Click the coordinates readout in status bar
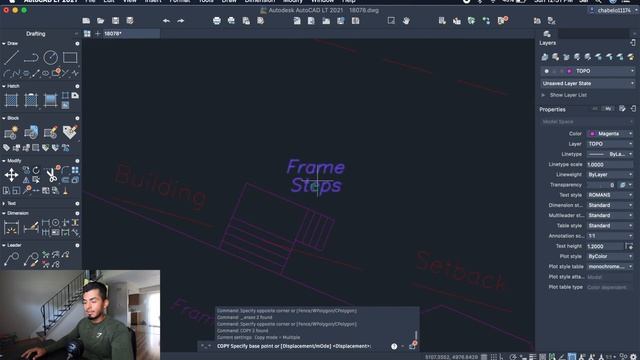The image size is (640, 360). pyautogui.click(x=451, y=357)
